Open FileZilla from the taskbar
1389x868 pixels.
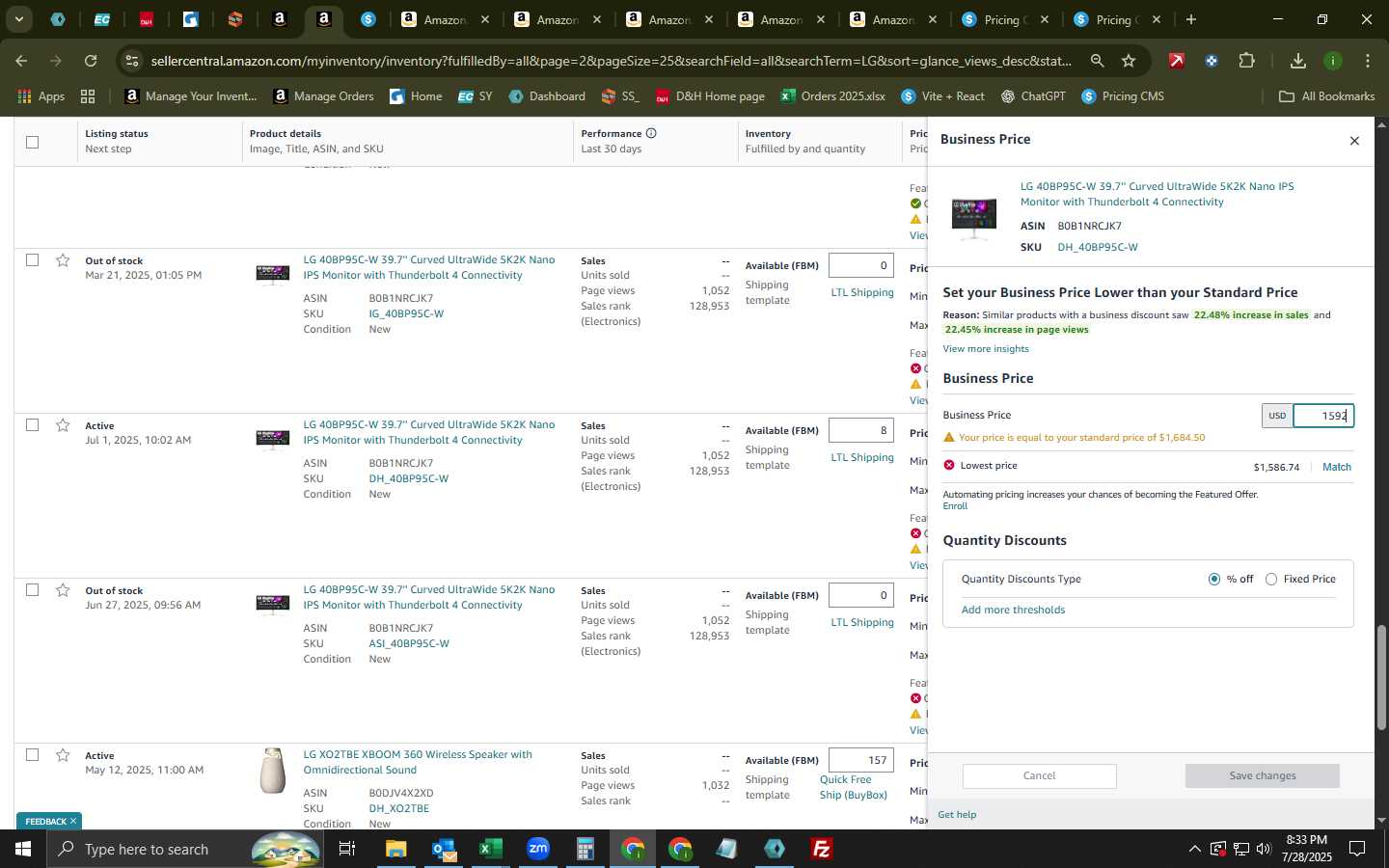[x=822, y=849]
